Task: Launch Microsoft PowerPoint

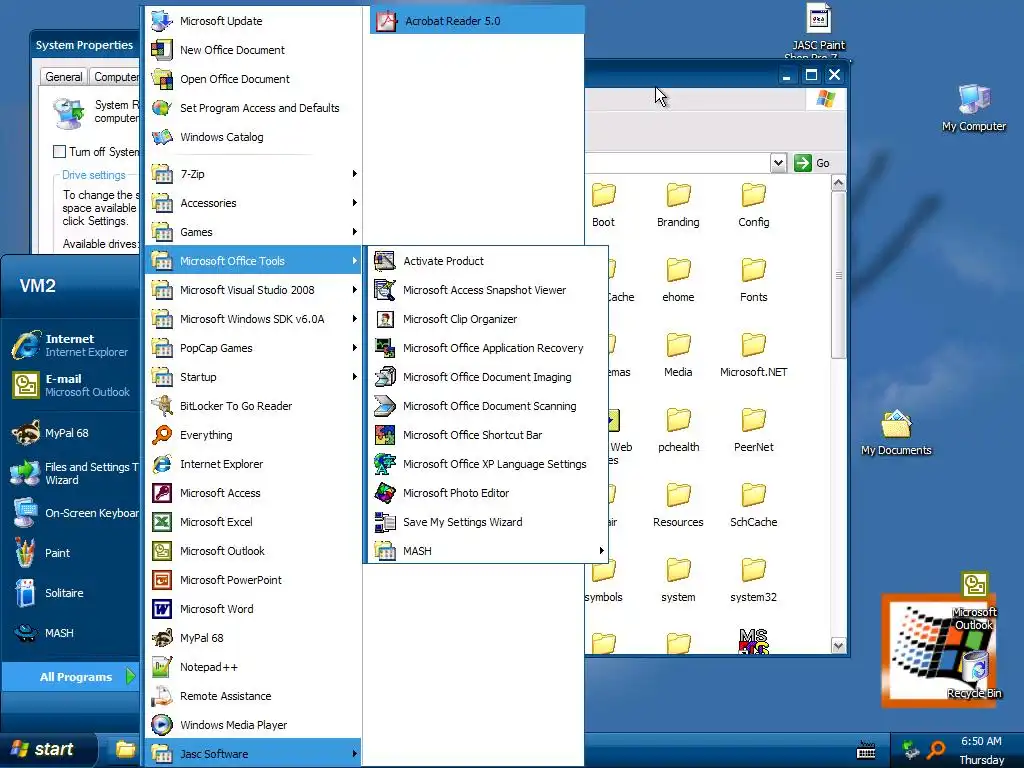Action: 253,580
